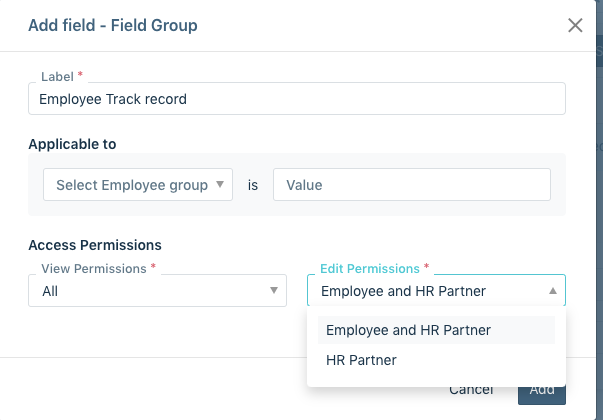Open the Select Employee group dropdown
The height and width of the screenshot is (420, 603).
click(x=138, y=185)
